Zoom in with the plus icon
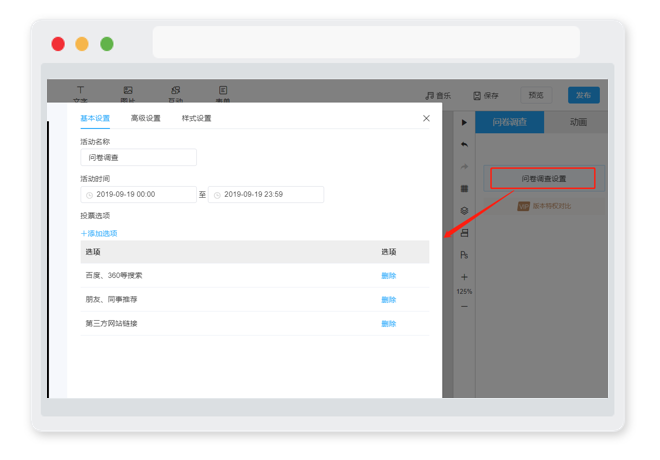This screenshot has width=660, height=460. (x=464, y=277)
